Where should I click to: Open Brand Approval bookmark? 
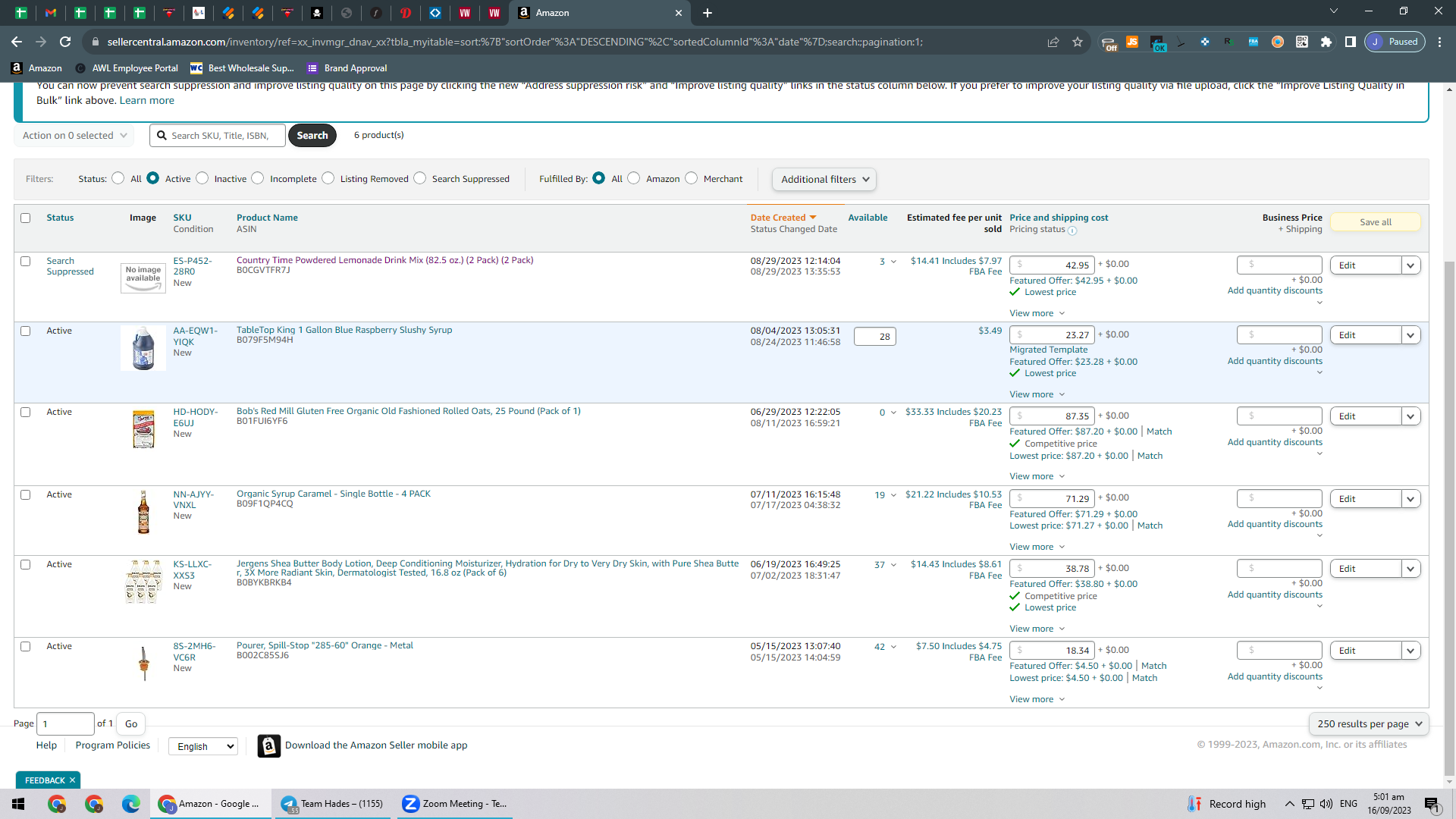tap(347, 67)
